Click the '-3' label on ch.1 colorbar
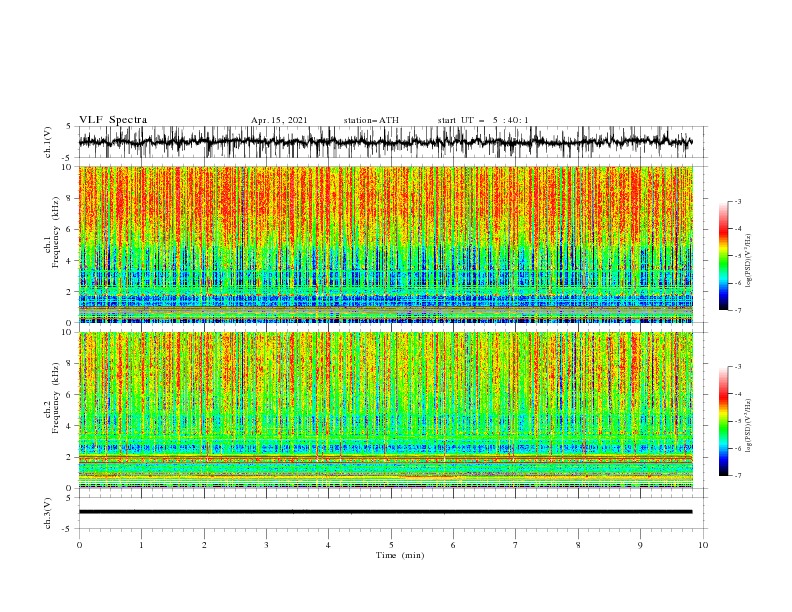792x612 pixels. point(737,201)
